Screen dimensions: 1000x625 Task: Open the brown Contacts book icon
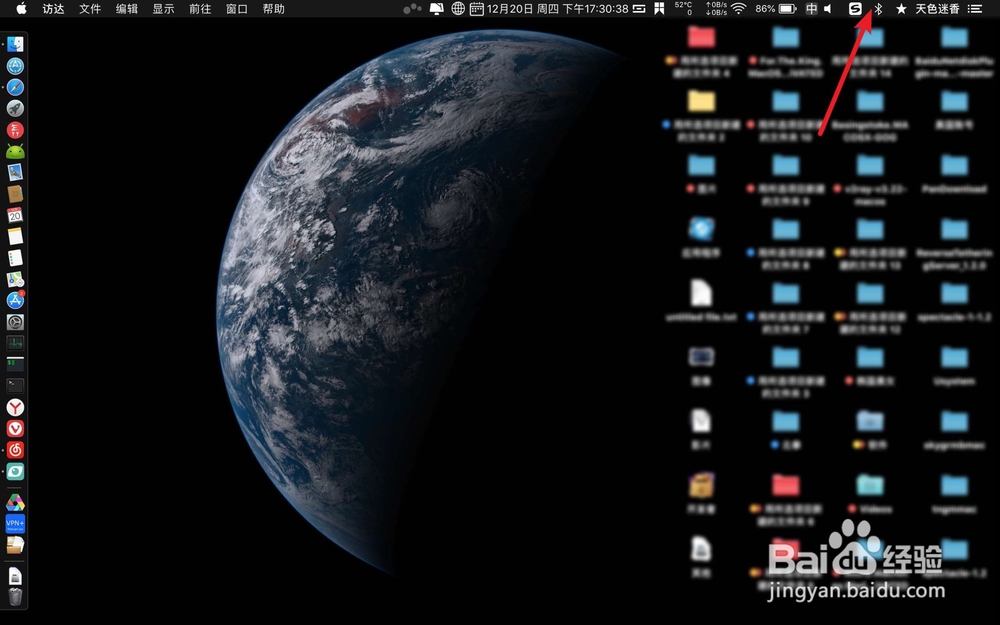coord(15,194)
